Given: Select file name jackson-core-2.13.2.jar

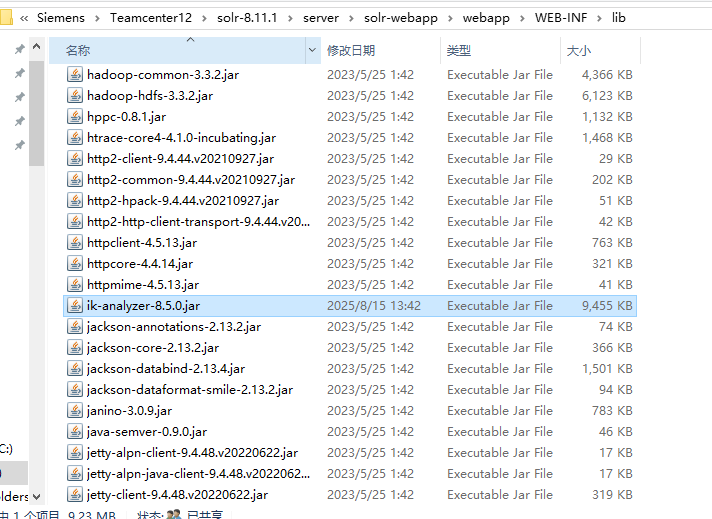Looking at the screenshot, I should (153, 348).
